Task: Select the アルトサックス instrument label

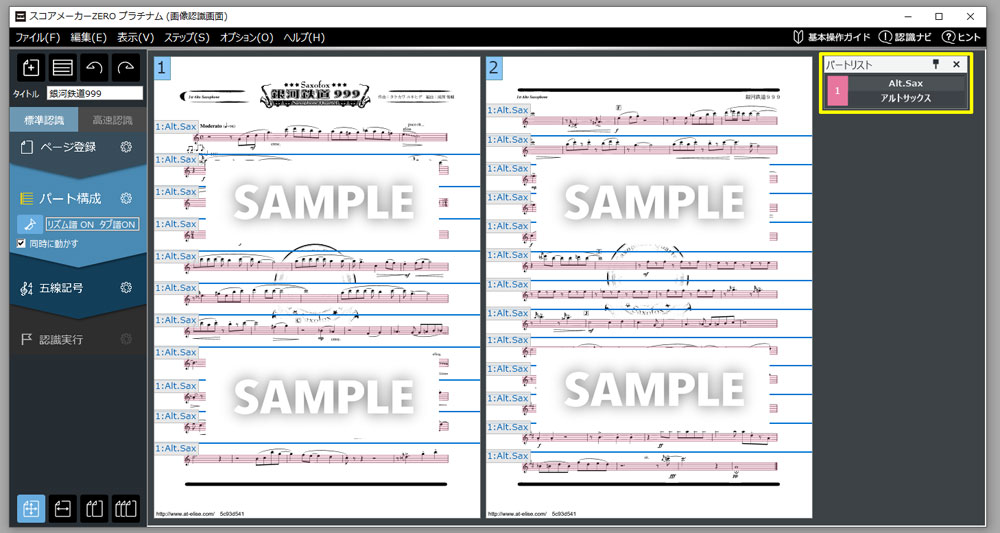Action: coord(906,98)
